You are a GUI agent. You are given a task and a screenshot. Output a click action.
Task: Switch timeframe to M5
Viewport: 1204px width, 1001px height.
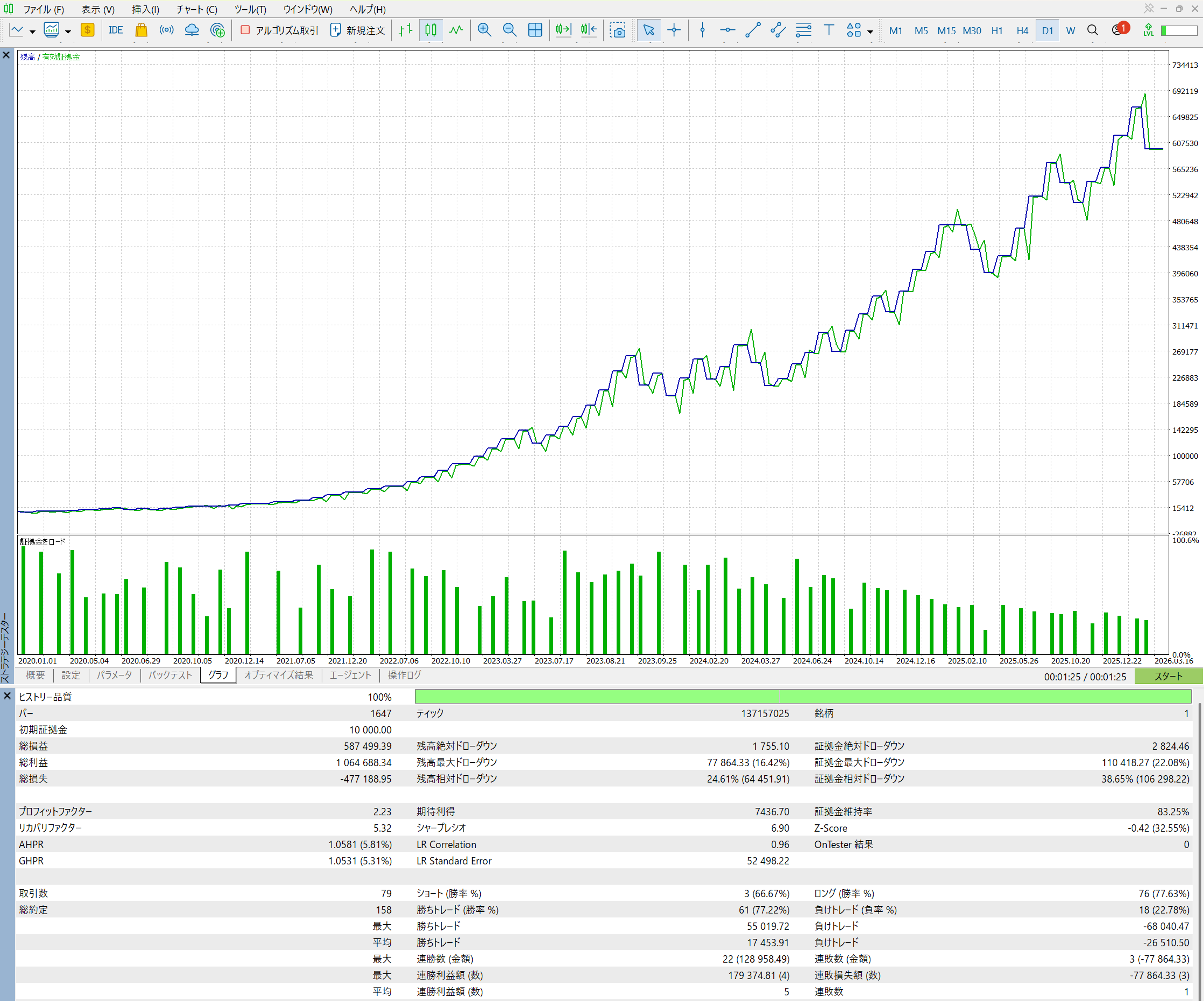pos(921,31)
